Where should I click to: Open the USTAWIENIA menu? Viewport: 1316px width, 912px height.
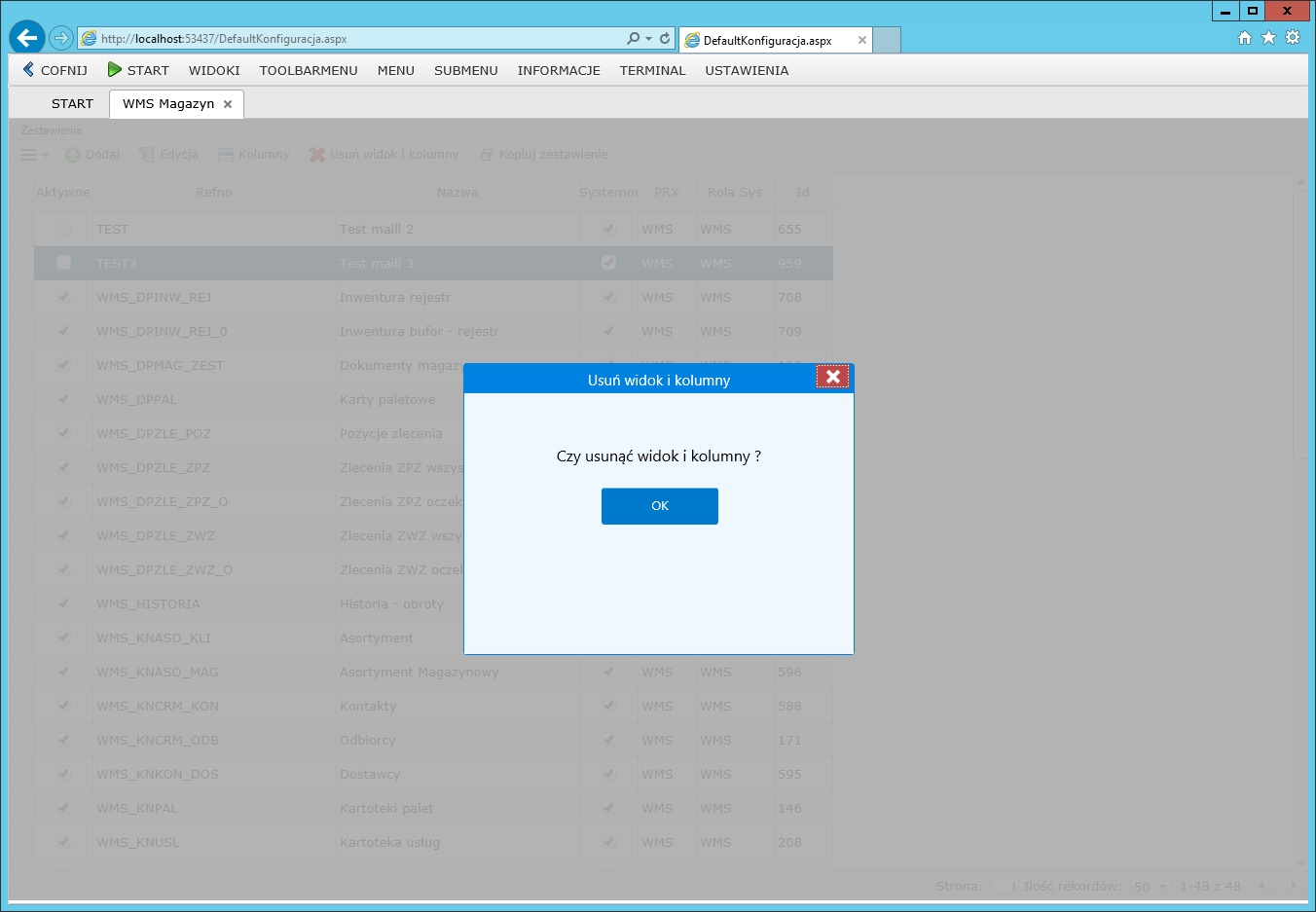pyautogui.click(x=747, y=70)
